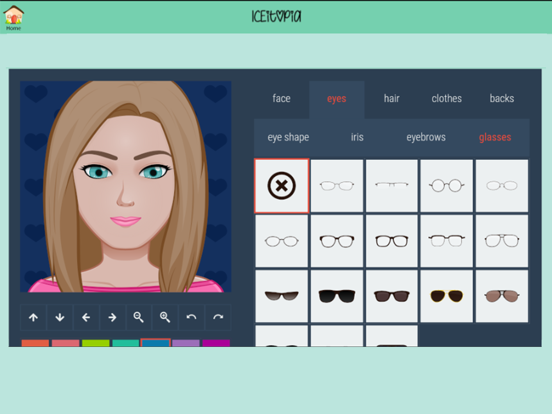Screen dimensions: 552x414
Task: Pick the blue color swatch
Action: [156, 343]
